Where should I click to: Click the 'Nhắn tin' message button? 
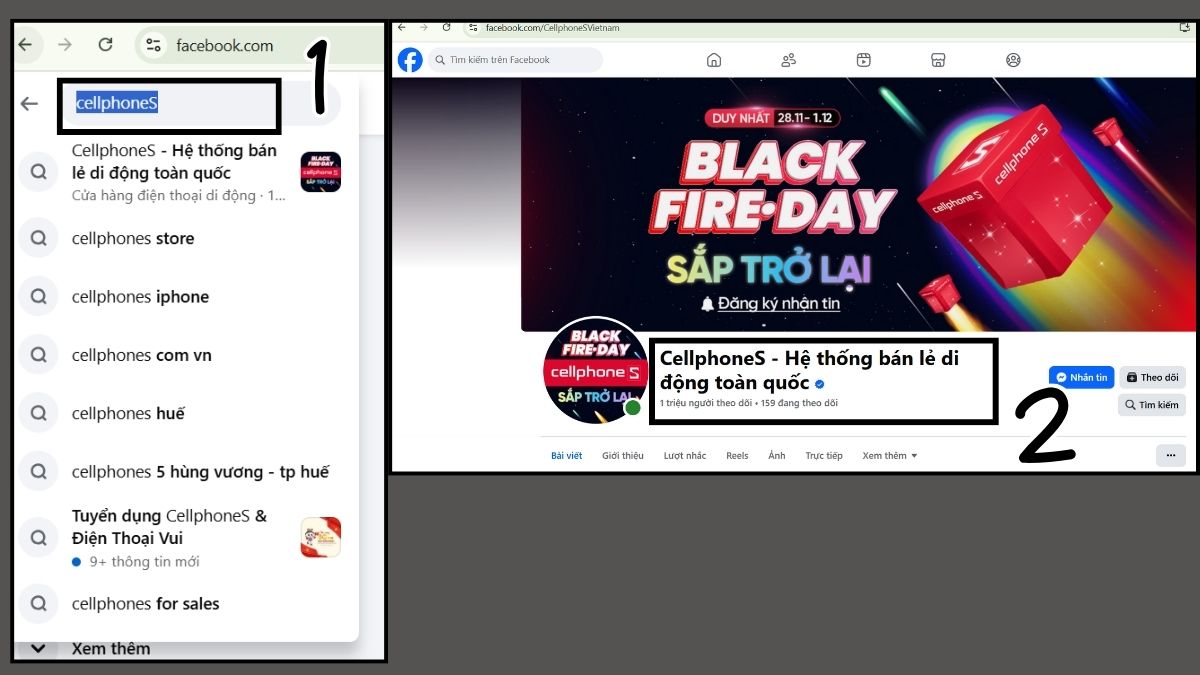pyautogui.click(x=1081, y=377)
